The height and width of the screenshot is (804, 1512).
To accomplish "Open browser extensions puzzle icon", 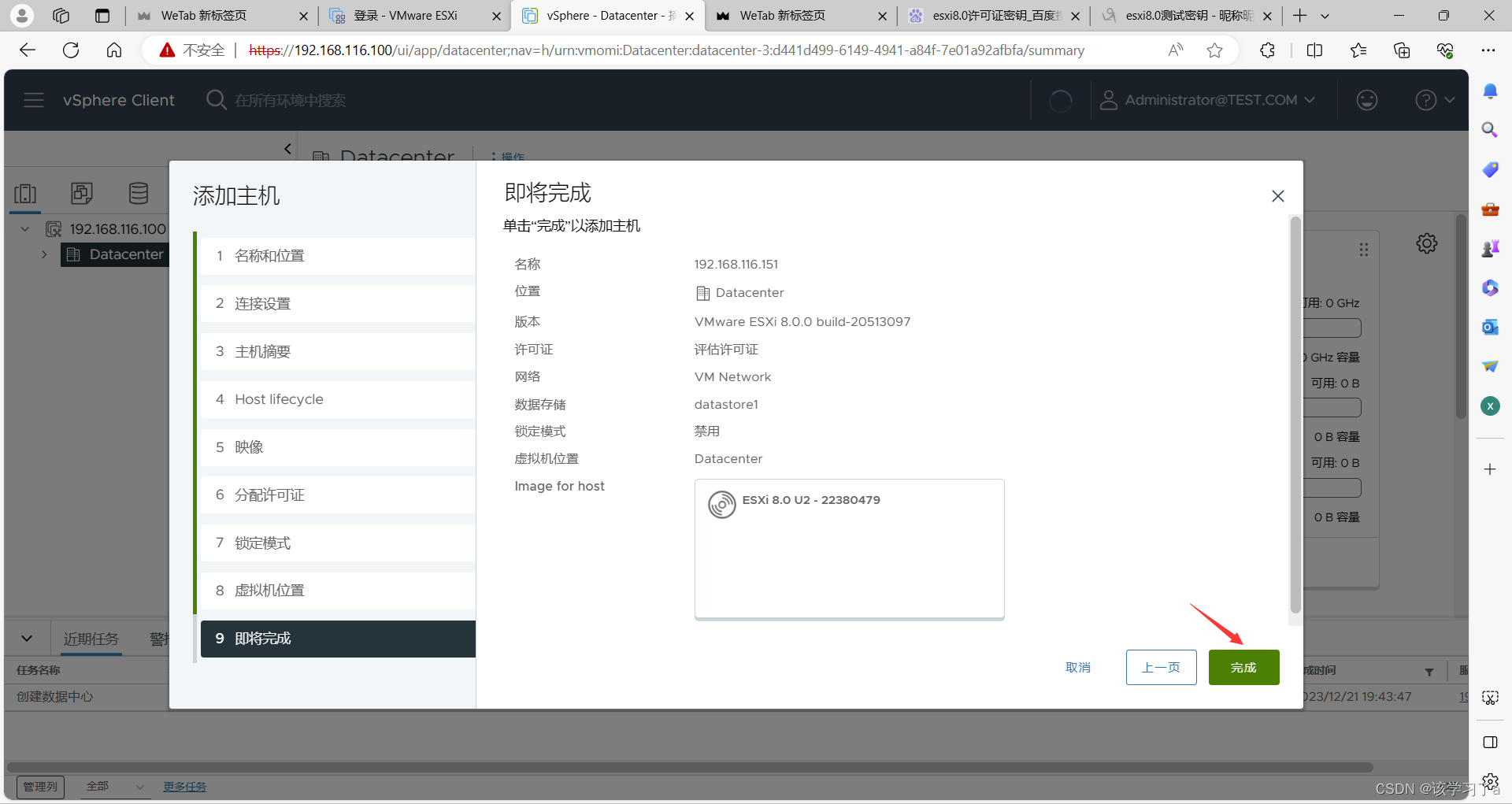I will pyautogui.click(x=1267, y=50).
